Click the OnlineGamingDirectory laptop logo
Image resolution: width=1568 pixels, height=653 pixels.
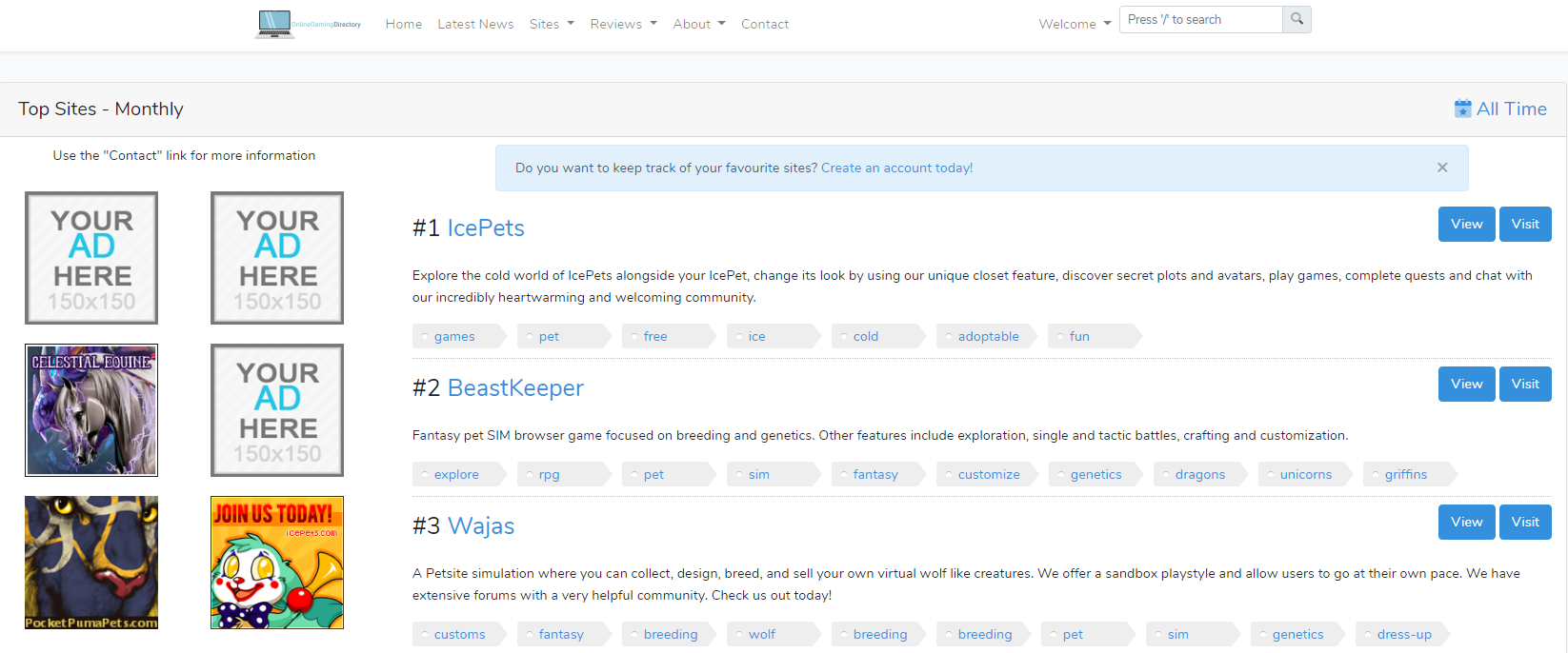pyautogui.click(x=309, y=24)
